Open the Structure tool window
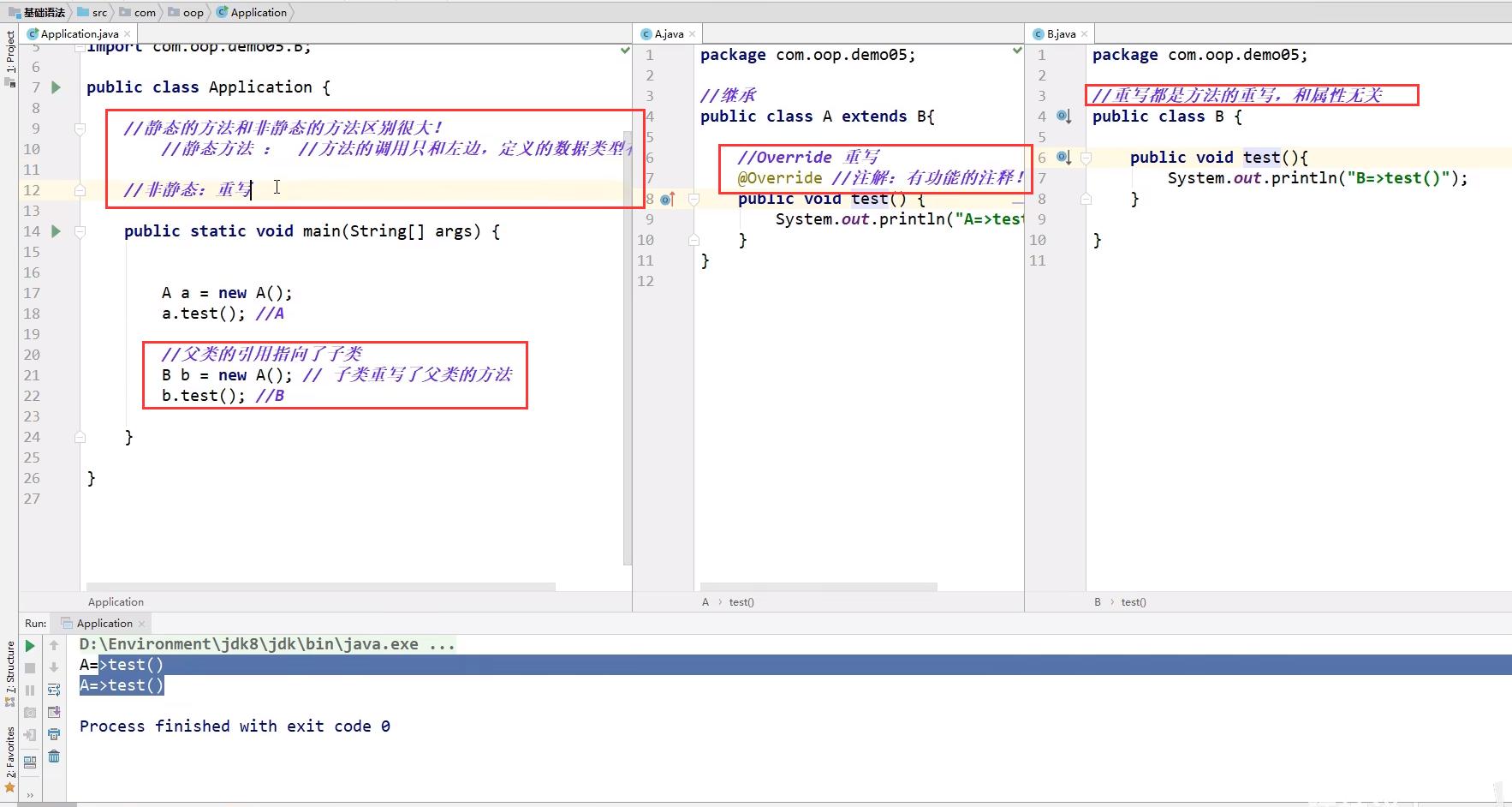 (10, 673)
